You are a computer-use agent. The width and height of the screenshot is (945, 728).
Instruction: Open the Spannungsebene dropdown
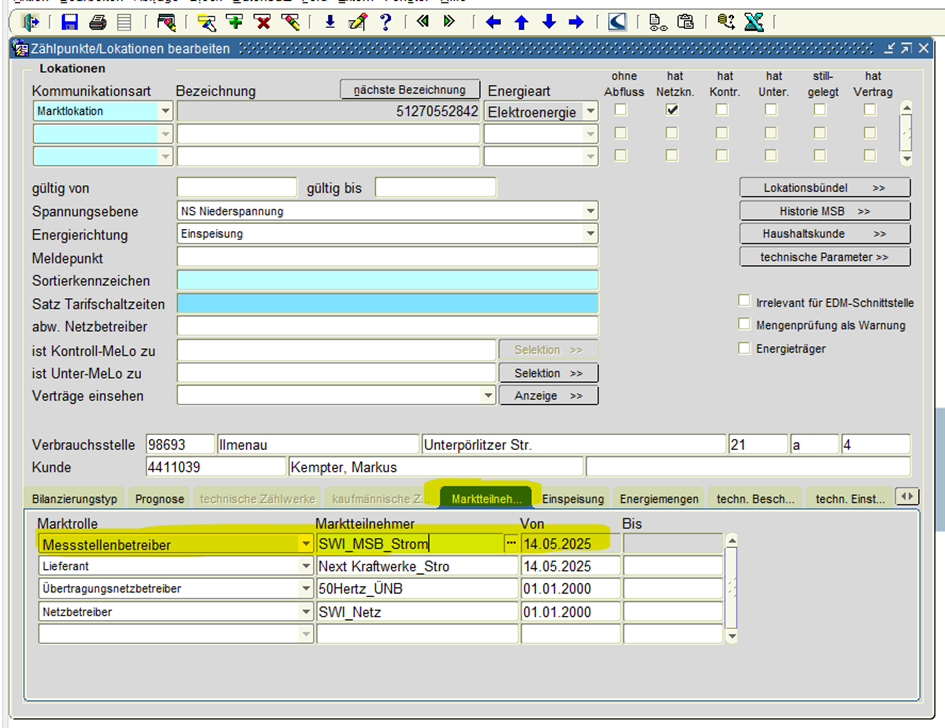tap(590, 211)
